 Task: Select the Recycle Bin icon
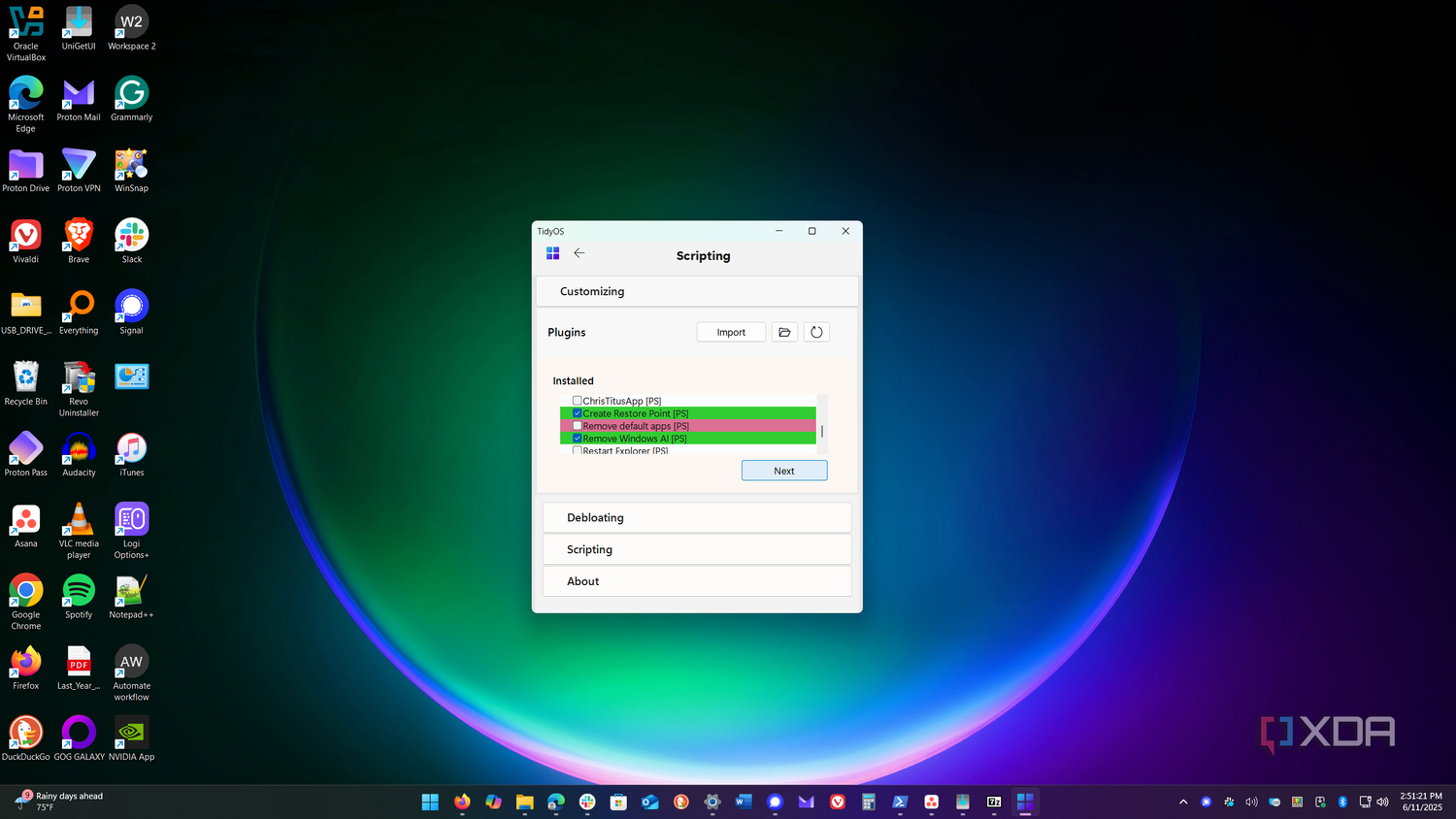(26, 383)
